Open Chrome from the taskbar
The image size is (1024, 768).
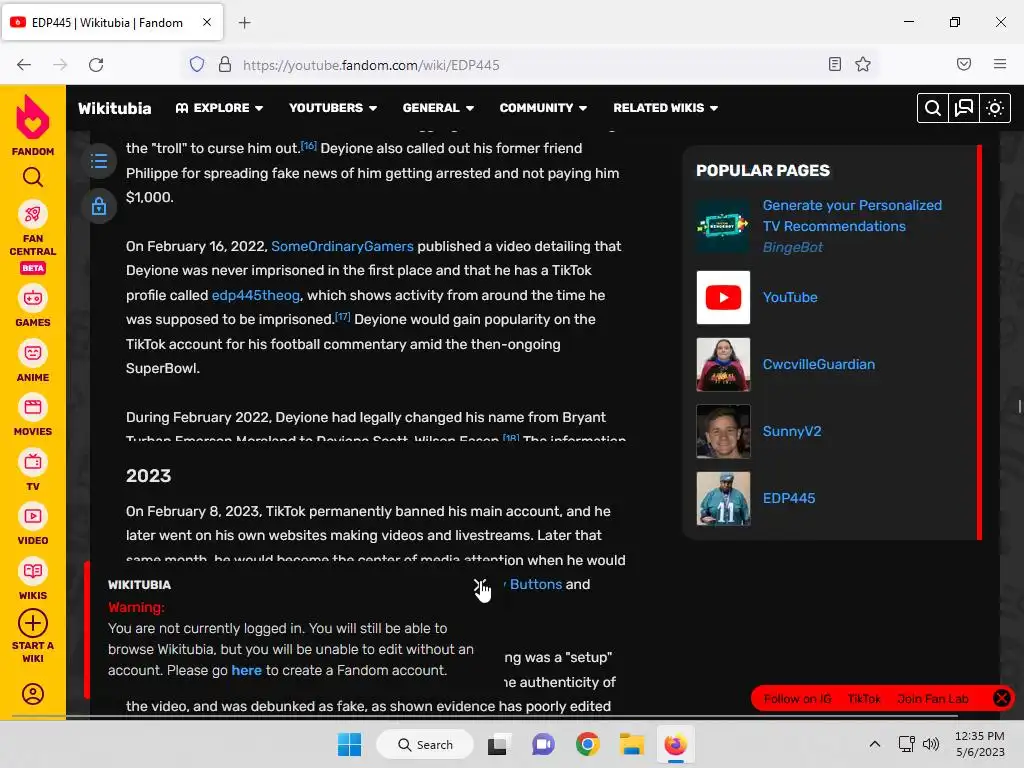[x=588, y=744]
